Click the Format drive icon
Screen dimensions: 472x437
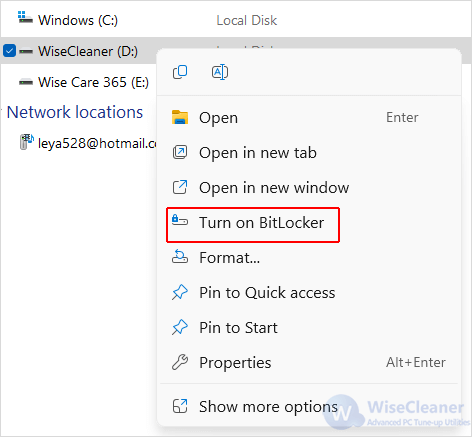click(x=180, y=257)
